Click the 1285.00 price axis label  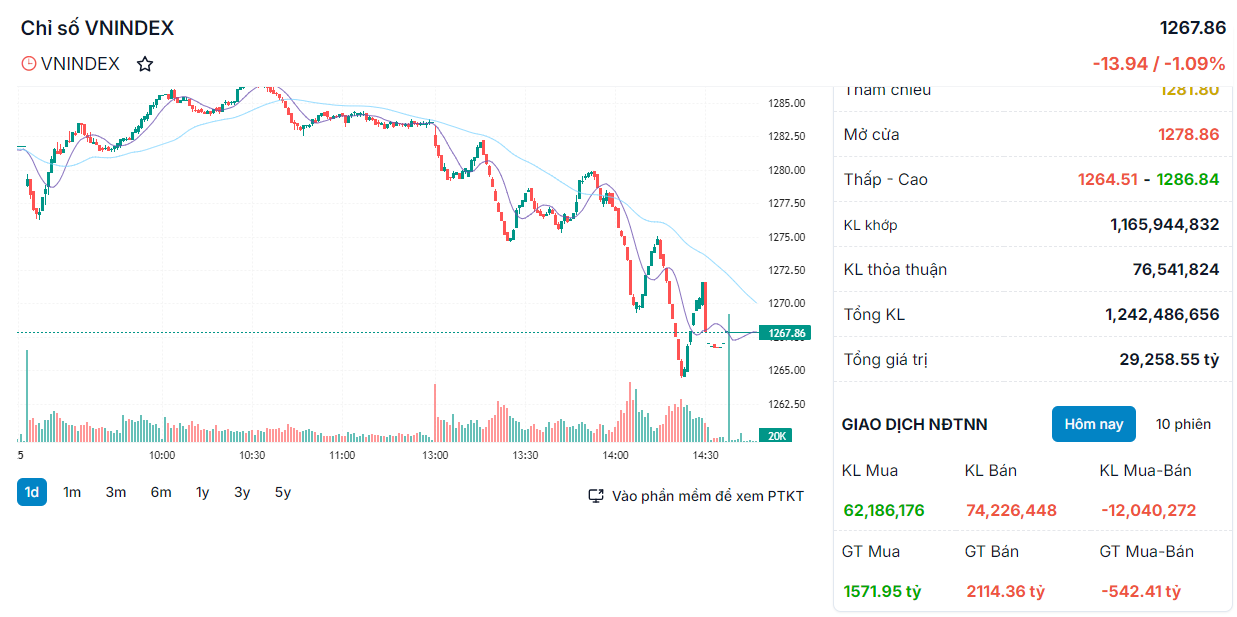[x=787, y=103]
